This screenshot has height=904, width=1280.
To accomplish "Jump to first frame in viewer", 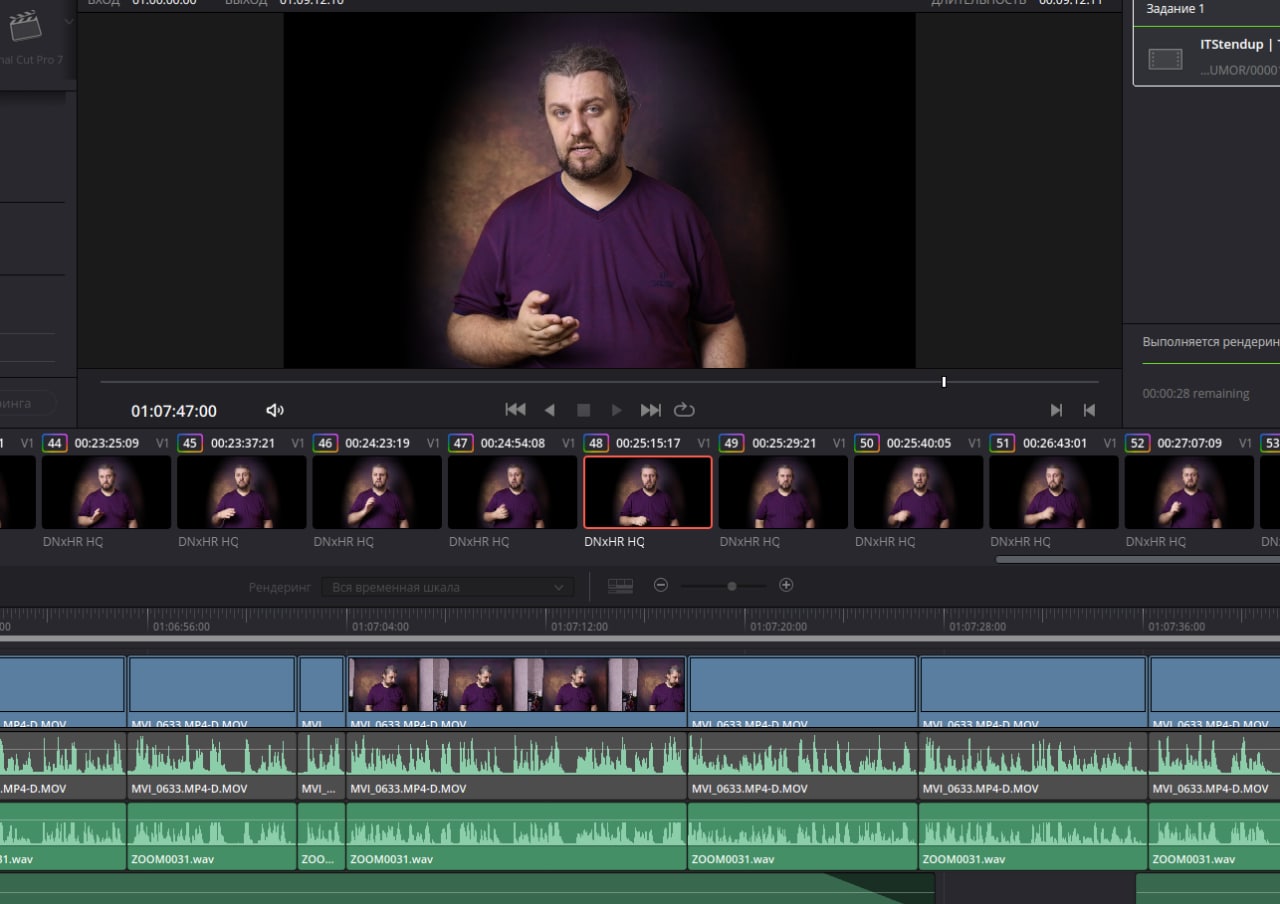I will click(x=515, y=410).
